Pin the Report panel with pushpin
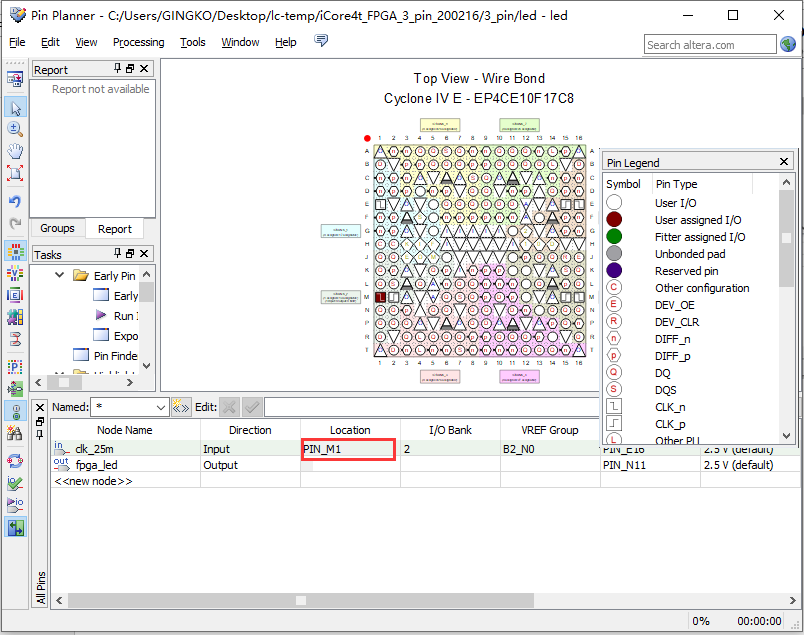This screenshot has width=804, height=635. (x=117, y=69)
